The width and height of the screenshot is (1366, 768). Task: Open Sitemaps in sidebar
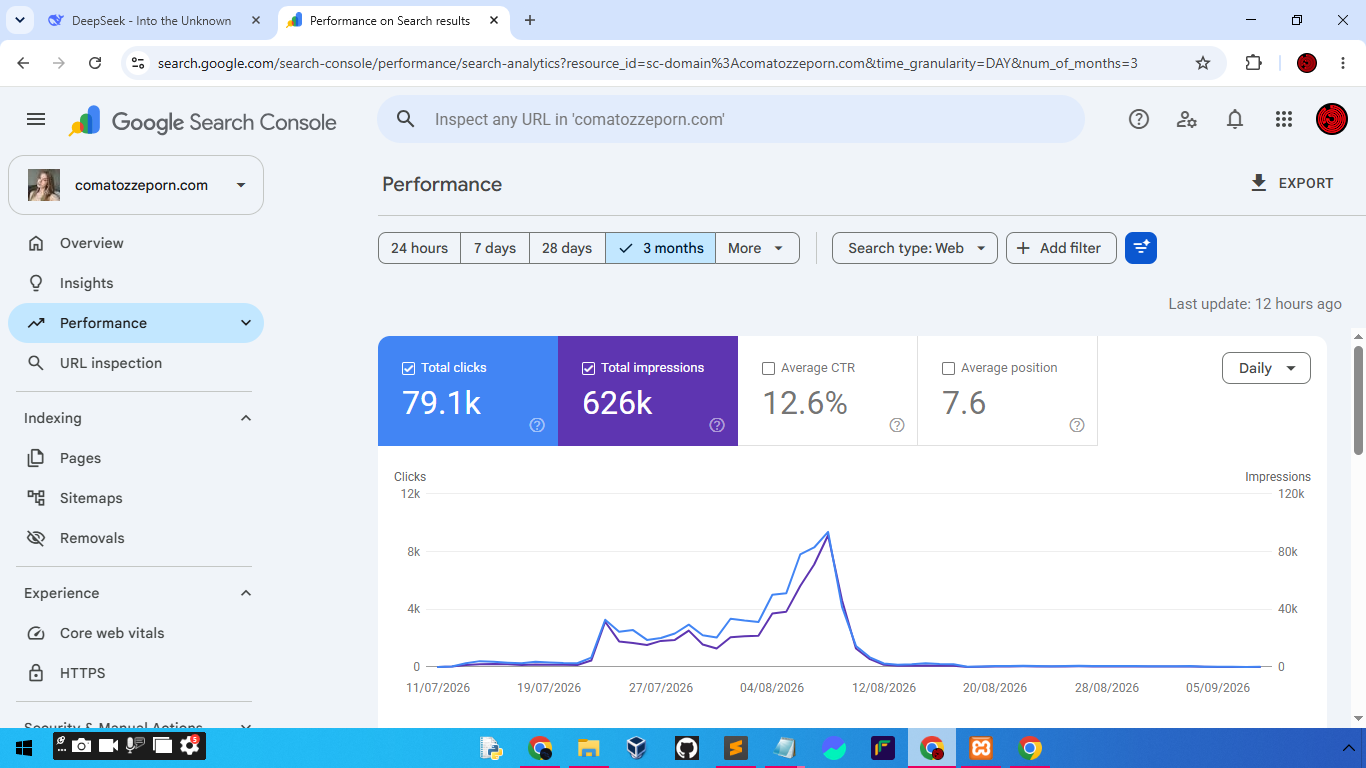(x=136, y=498)
